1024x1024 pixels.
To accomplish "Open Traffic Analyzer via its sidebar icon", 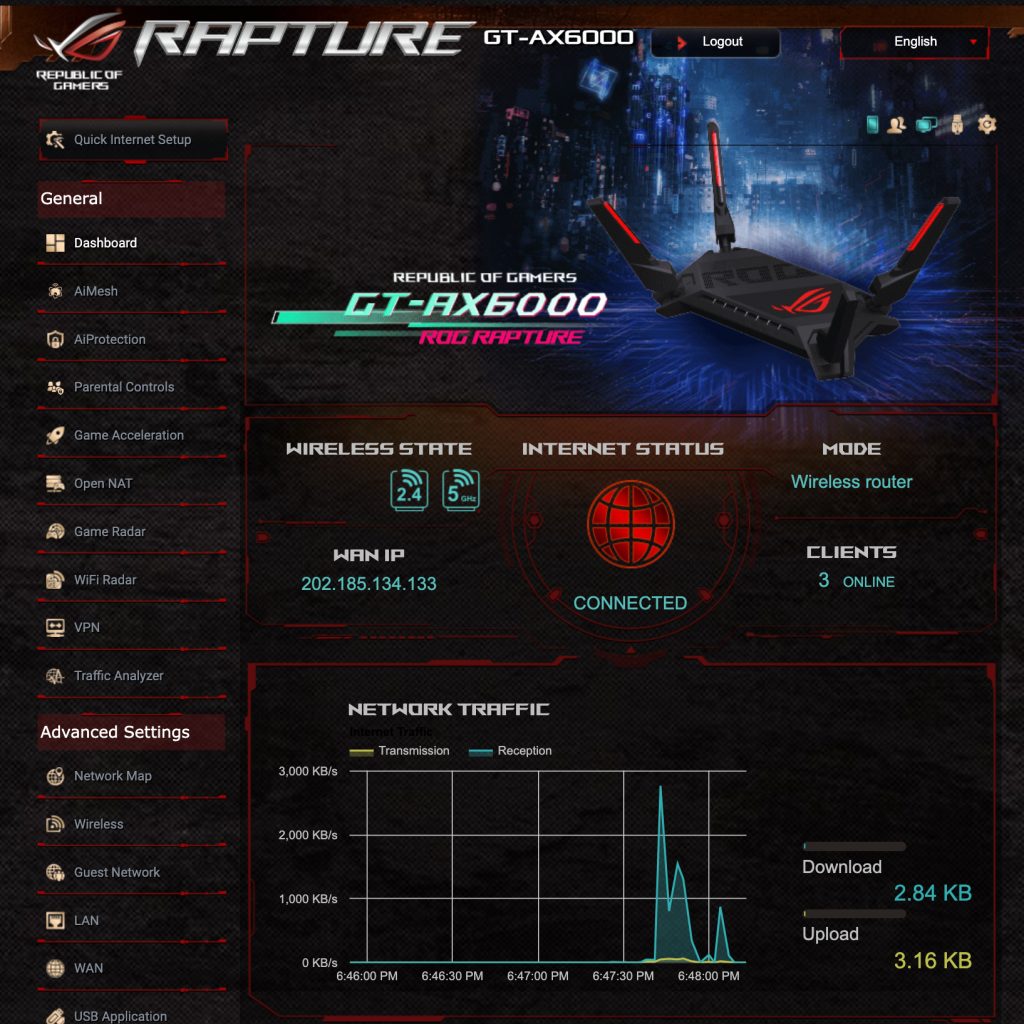I will [56, 676].
